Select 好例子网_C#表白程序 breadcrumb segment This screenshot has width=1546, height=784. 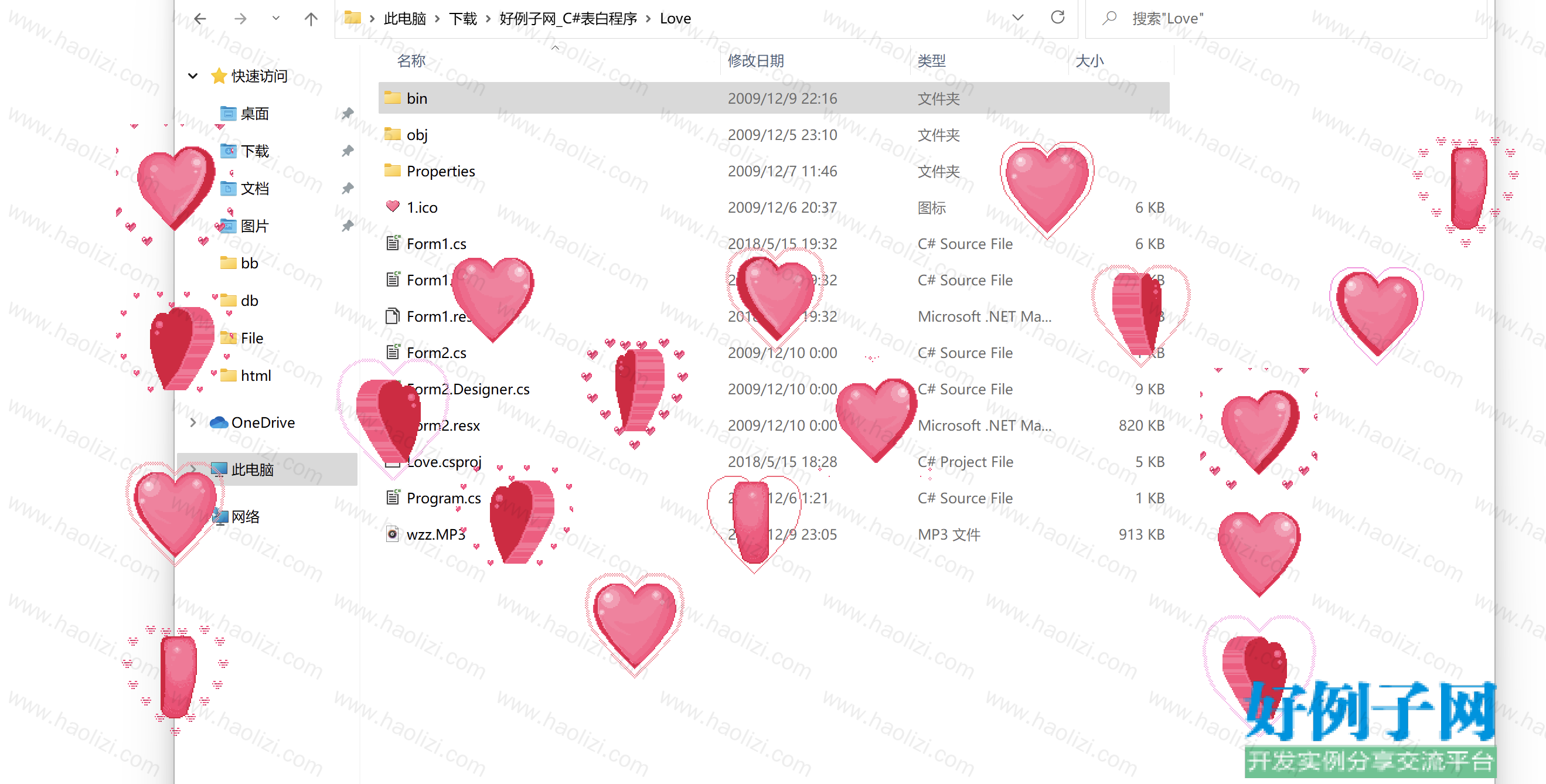[568, 19]
